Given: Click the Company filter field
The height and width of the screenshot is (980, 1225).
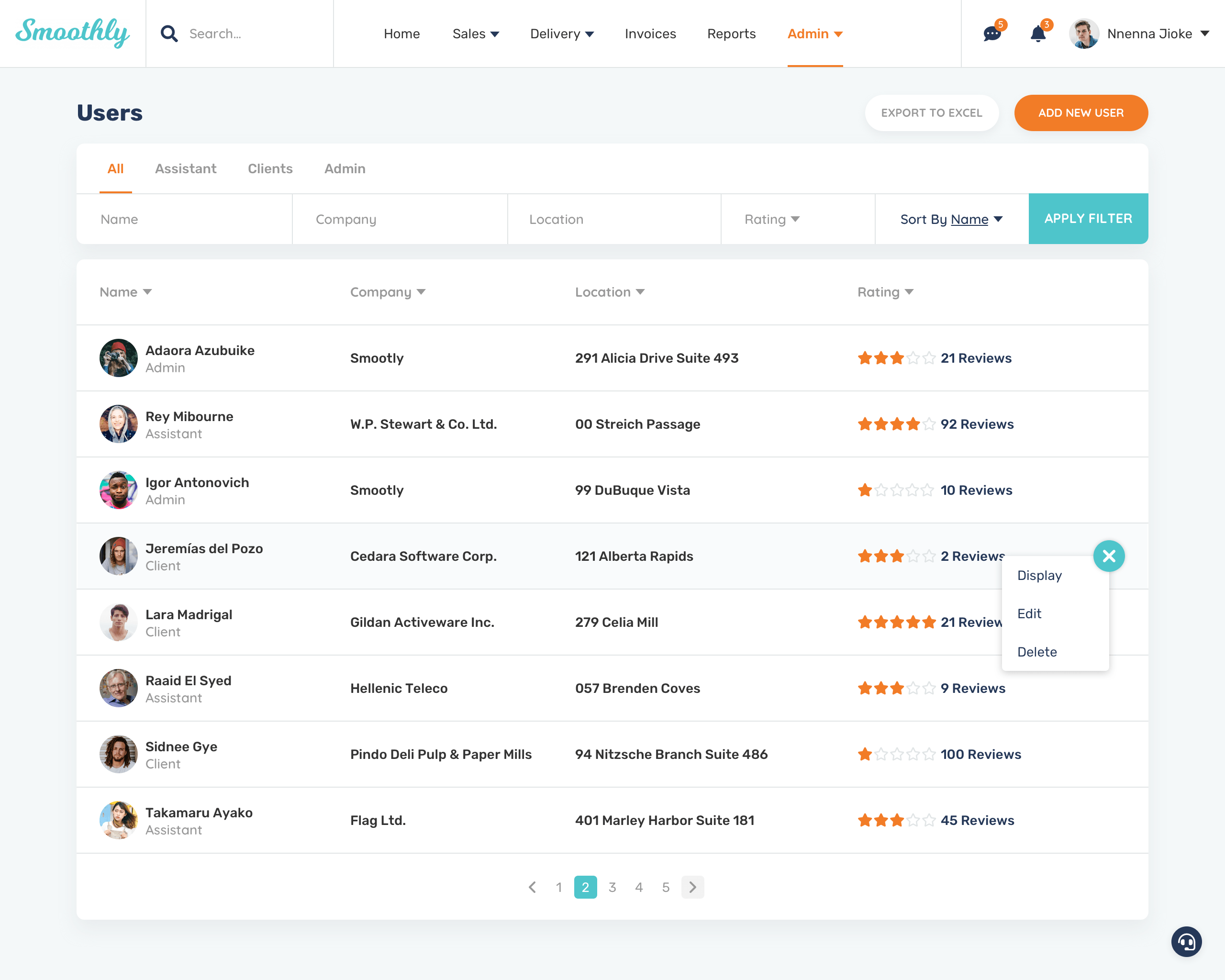Looking at the screenshot, I should [400, 219].
